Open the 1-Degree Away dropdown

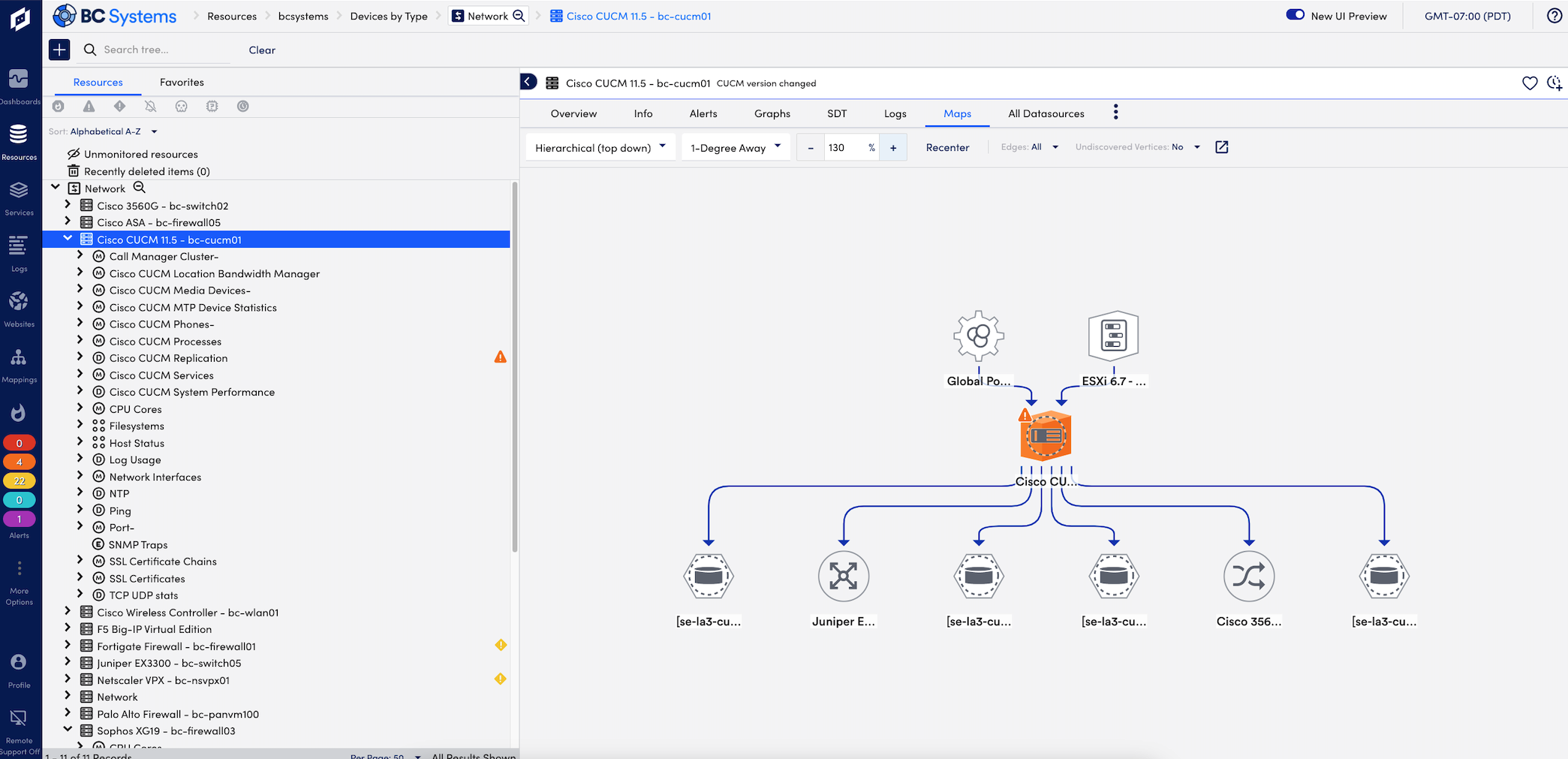(x=736, y=148)
